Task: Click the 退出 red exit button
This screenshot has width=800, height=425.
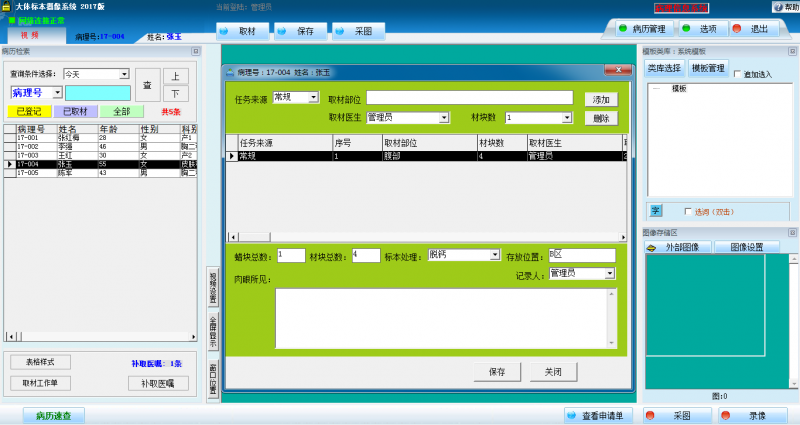Action: 752,29
